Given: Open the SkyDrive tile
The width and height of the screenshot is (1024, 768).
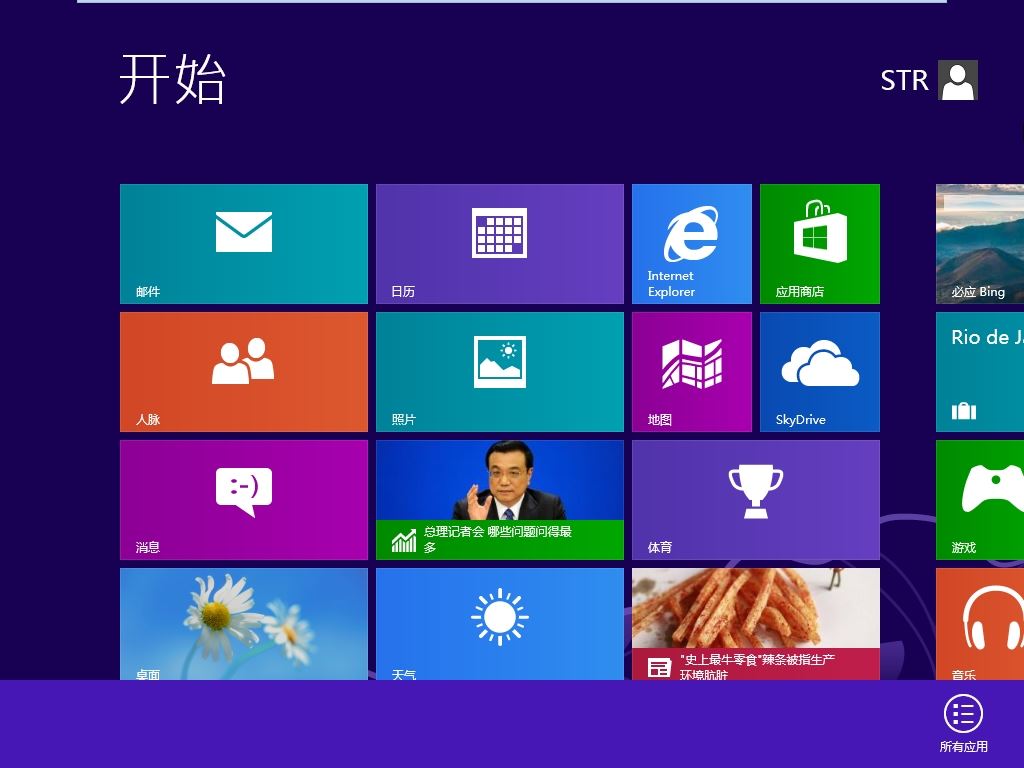Looking at the screenshot, I should (x=820, y=372).
